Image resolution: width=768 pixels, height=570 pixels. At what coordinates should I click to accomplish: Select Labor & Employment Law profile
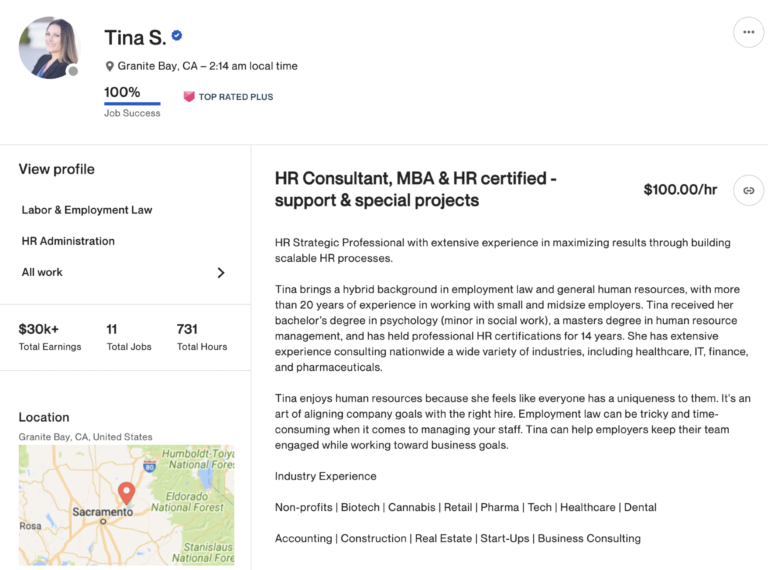[87, 210]
